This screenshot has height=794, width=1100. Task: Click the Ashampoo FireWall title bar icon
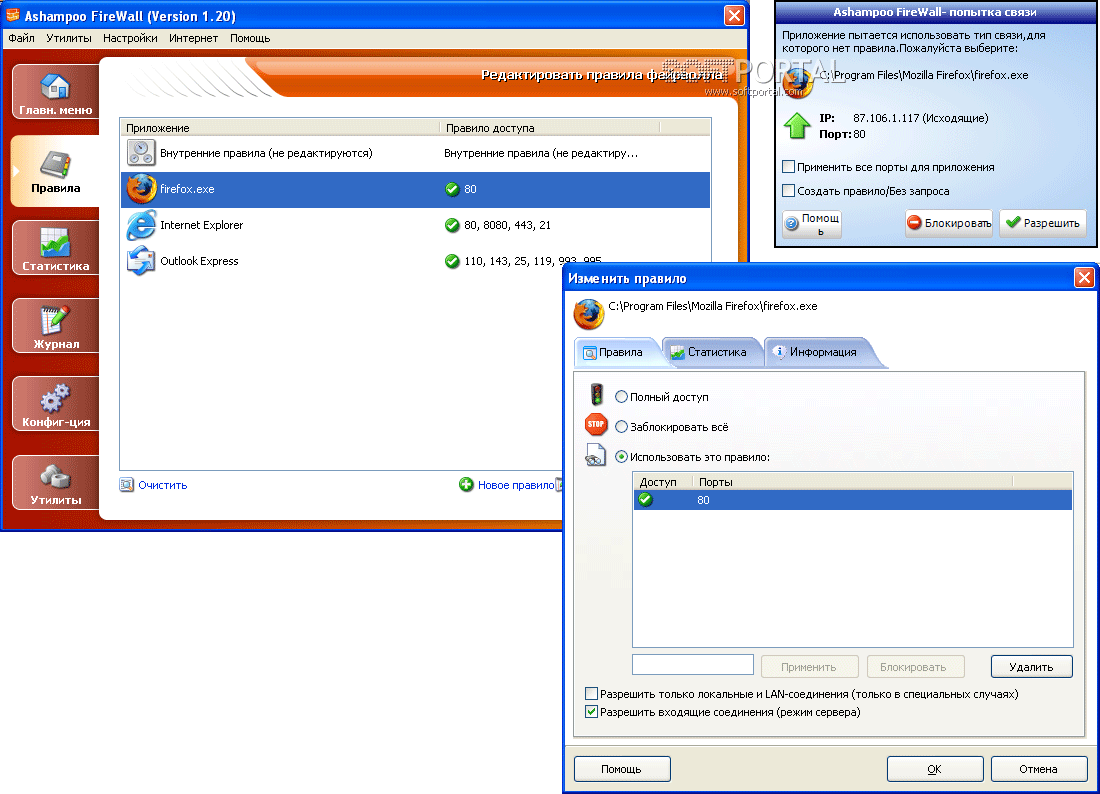point(13,15)
